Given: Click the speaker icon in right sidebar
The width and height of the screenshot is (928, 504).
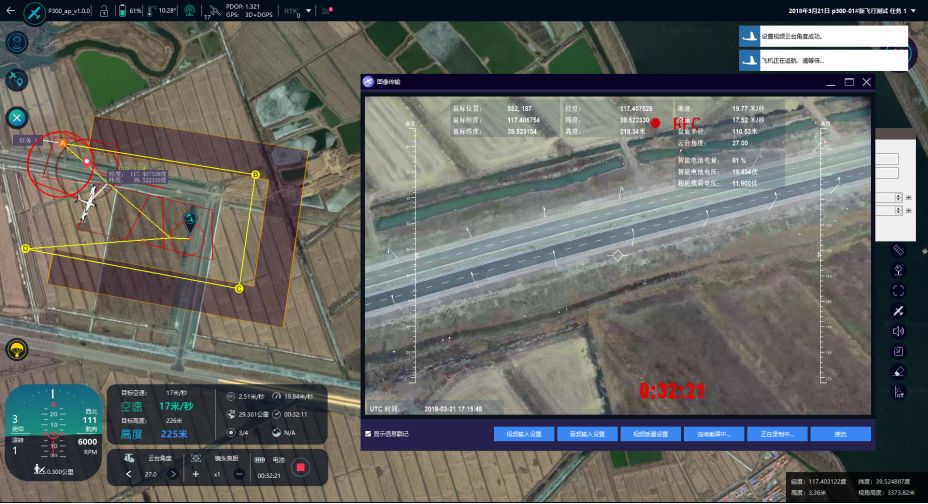Looking at the screenshot, I should point(897,331).
